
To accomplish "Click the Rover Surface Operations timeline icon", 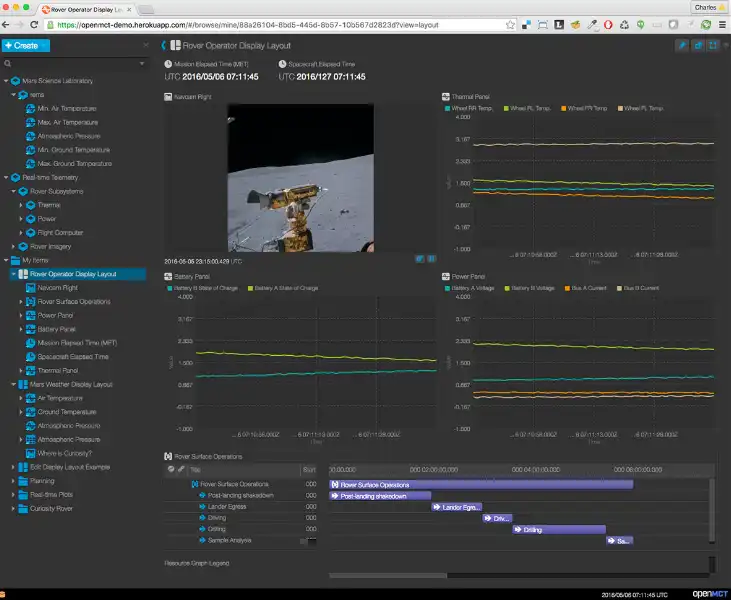I will (x=167, y=456).
